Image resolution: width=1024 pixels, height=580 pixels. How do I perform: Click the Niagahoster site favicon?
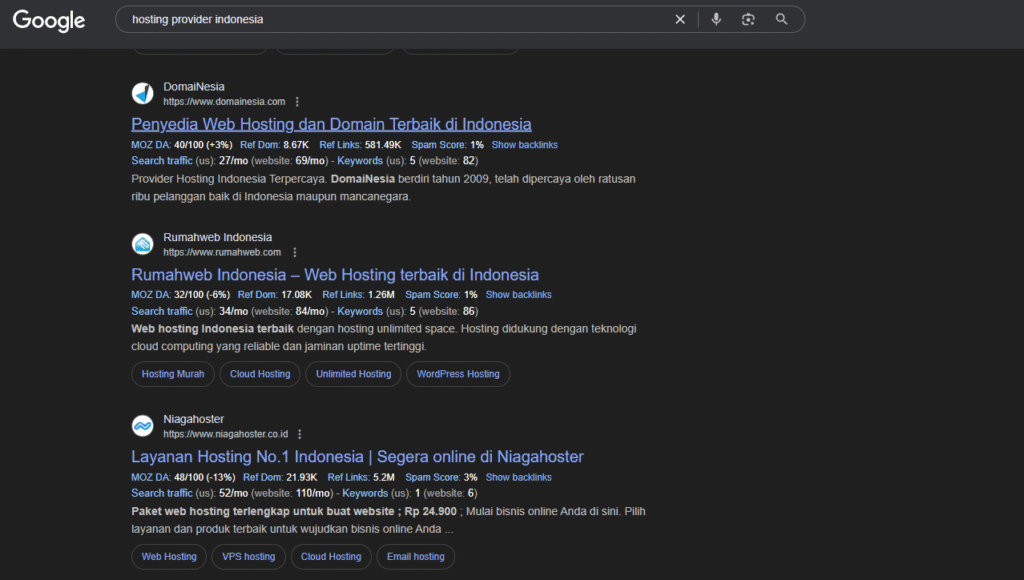142,426
